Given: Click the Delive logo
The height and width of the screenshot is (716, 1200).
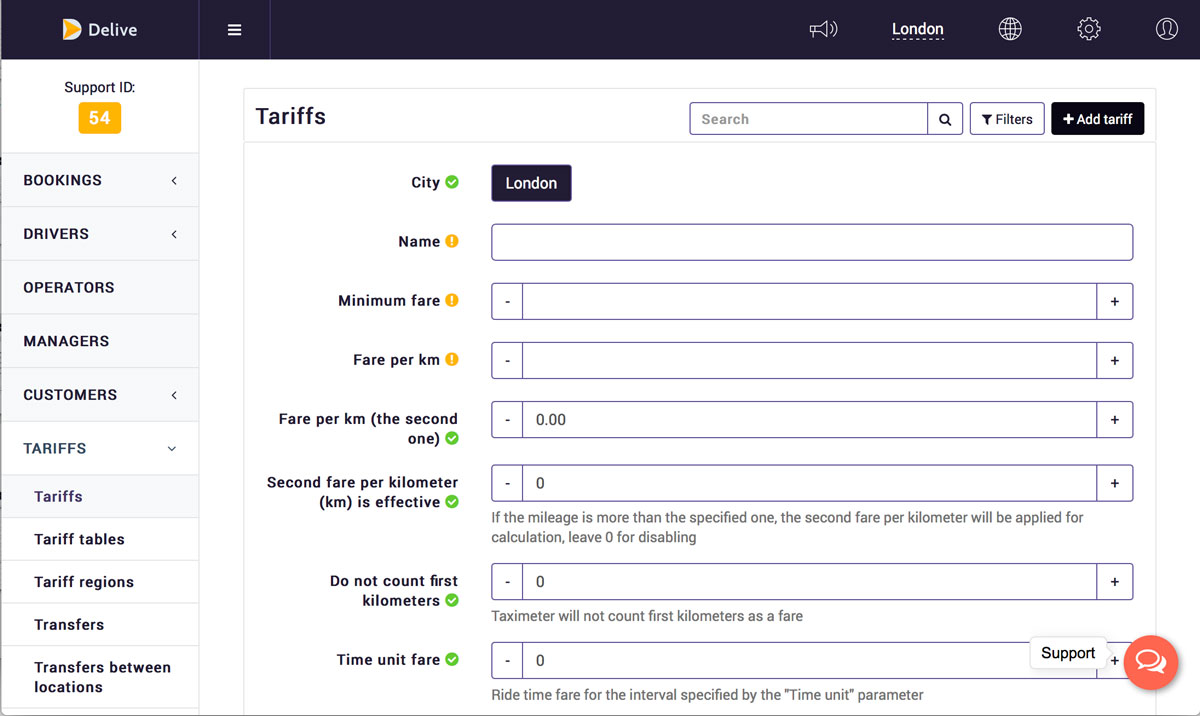Looking at the screenshot, I should coord(100,30).
